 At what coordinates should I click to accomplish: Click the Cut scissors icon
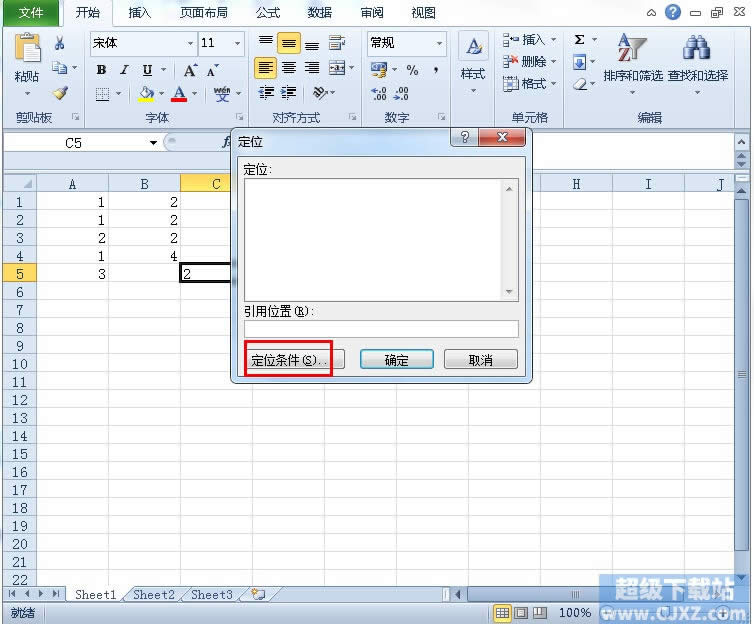click(x=60, y=43)
